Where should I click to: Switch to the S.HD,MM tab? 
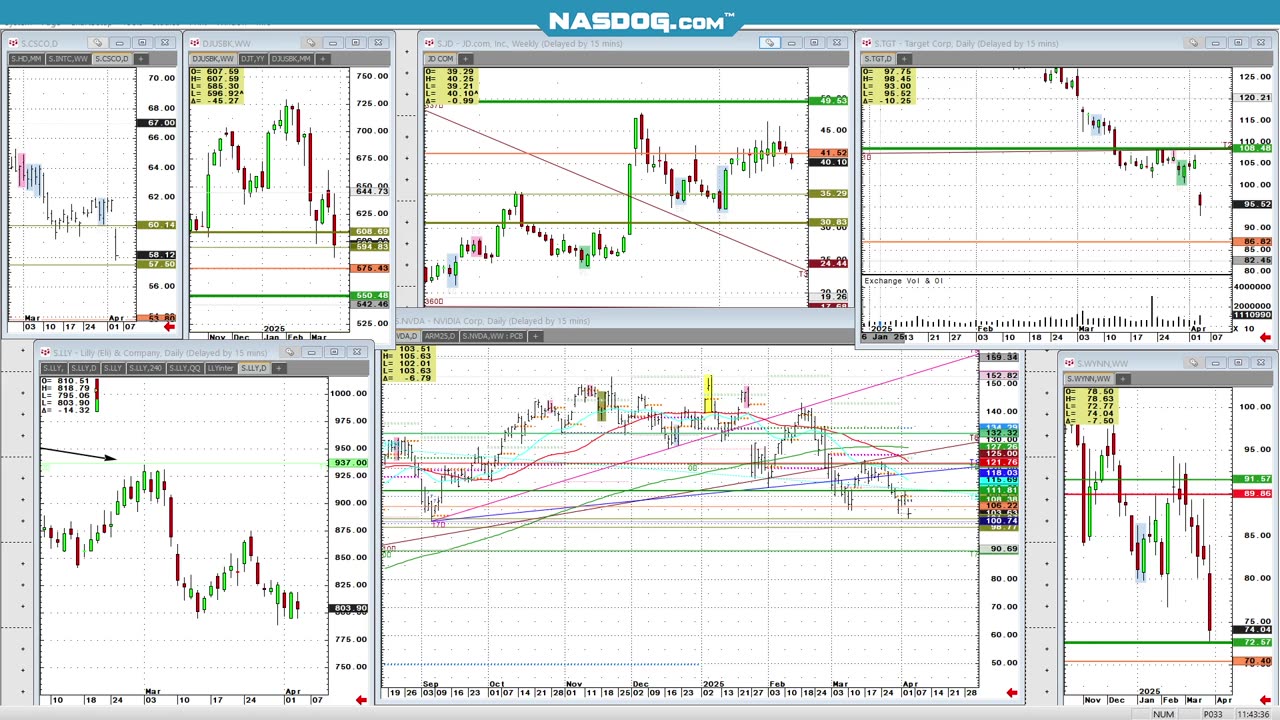[26, 59]
